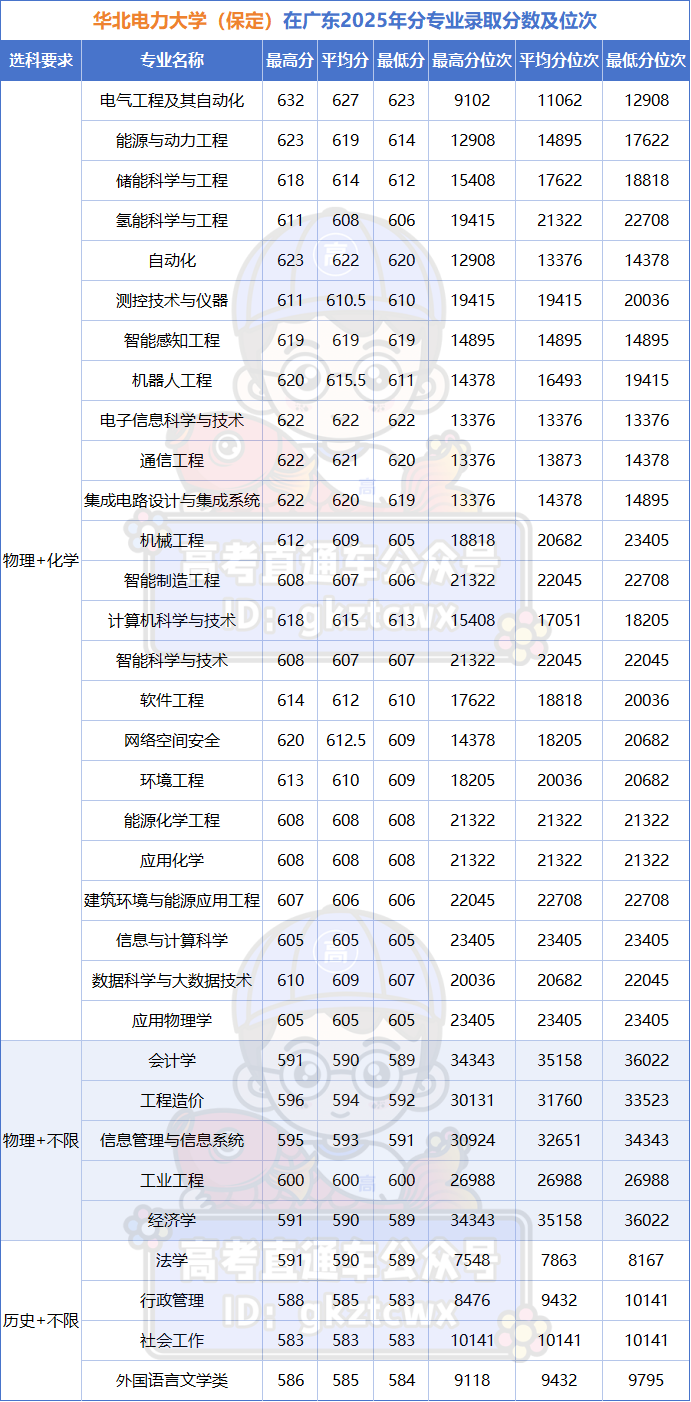691x1402 pixels.
Task: Click the 法学 major name
Action: coord(172,1260)
